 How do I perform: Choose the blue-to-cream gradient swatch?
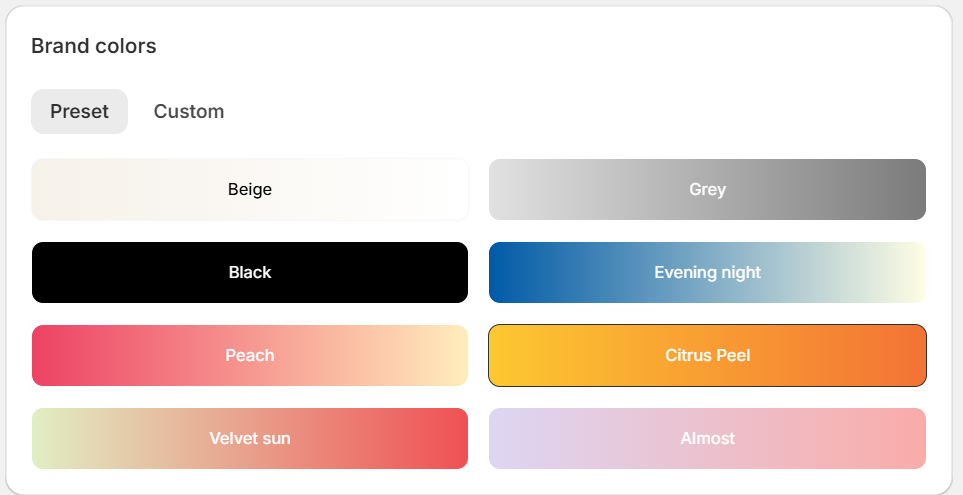(x=708, y=272)
